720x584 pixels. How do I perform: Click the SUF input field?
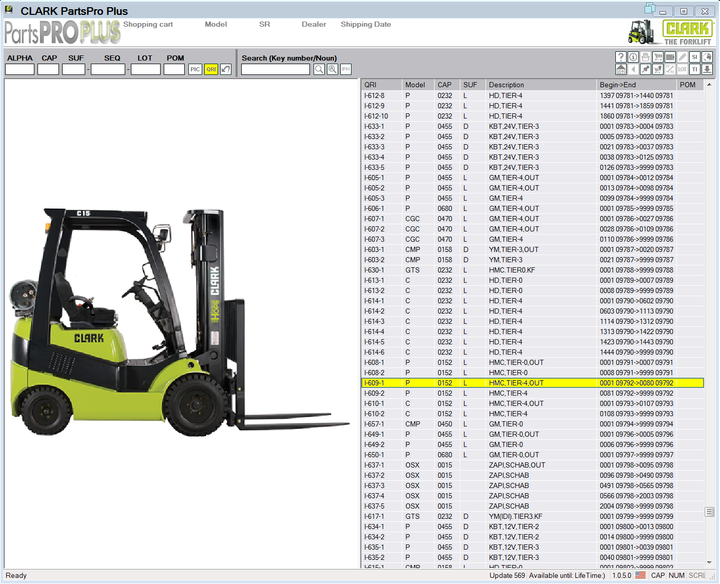pyautogui.click(x=74, y=69)
